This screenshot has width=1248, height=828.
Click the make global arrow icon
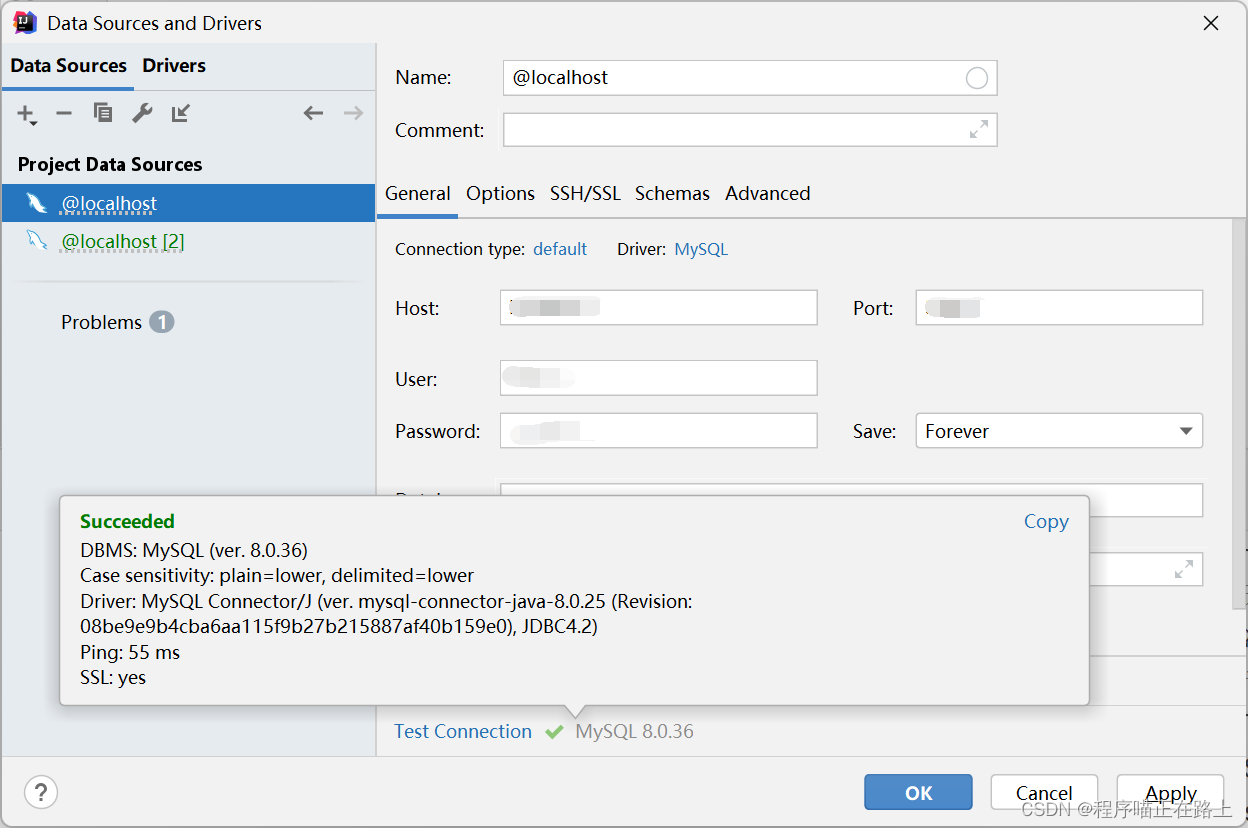[181, 113]
